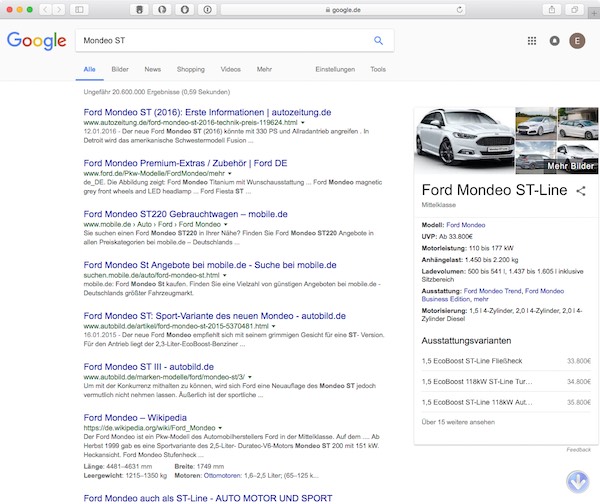Click the blue search magnifier icon

point(378,41)
